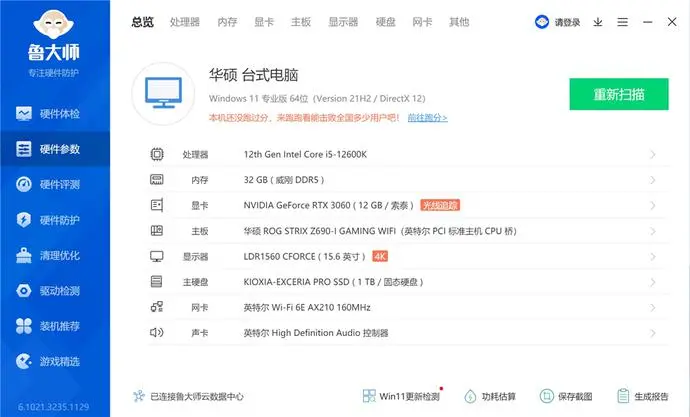690x417 pixels.
Task: Click the 网卡 network icon
Action: 157,307
